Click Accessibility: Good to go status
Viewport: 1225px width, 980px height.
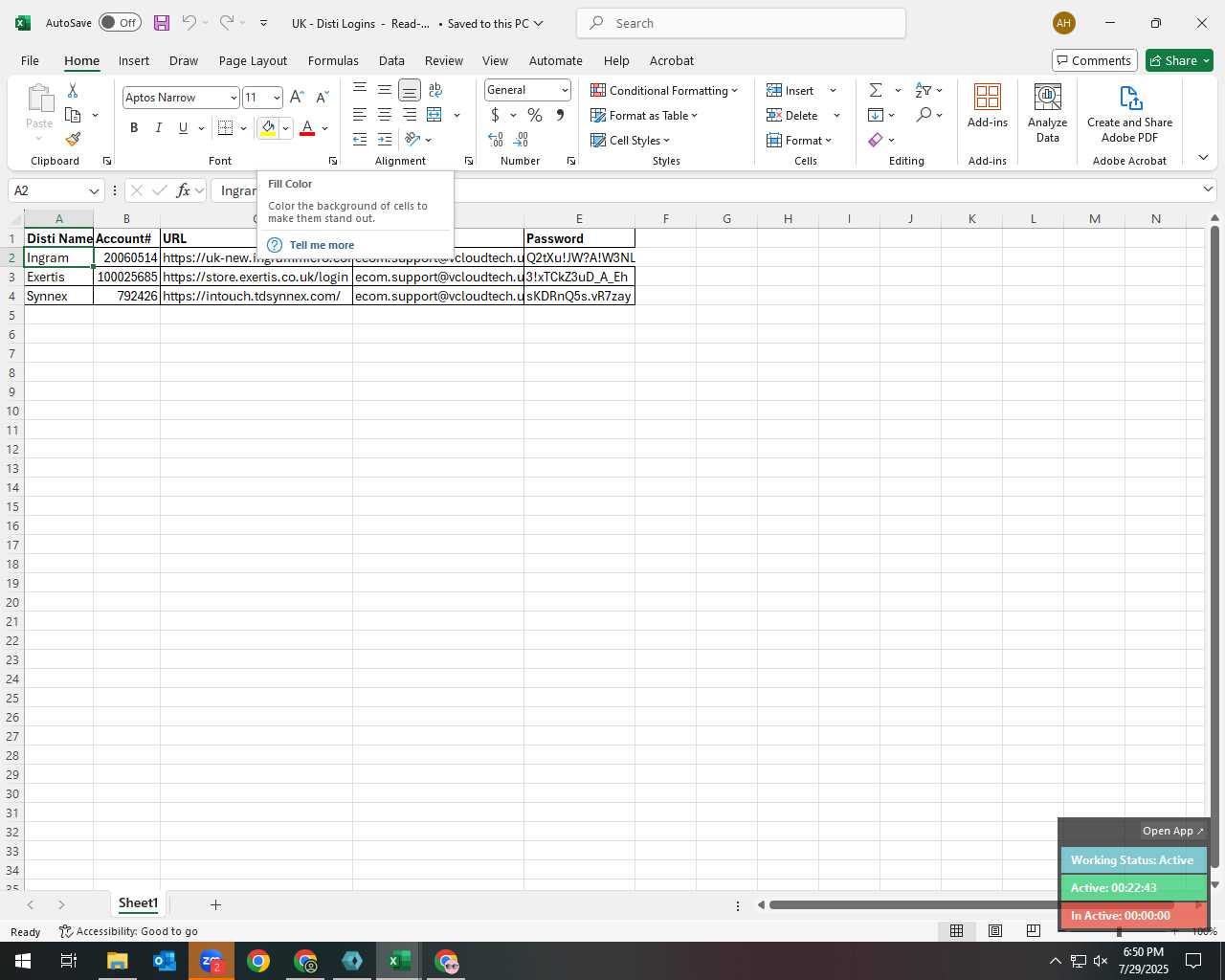click(x=128, y=931)
